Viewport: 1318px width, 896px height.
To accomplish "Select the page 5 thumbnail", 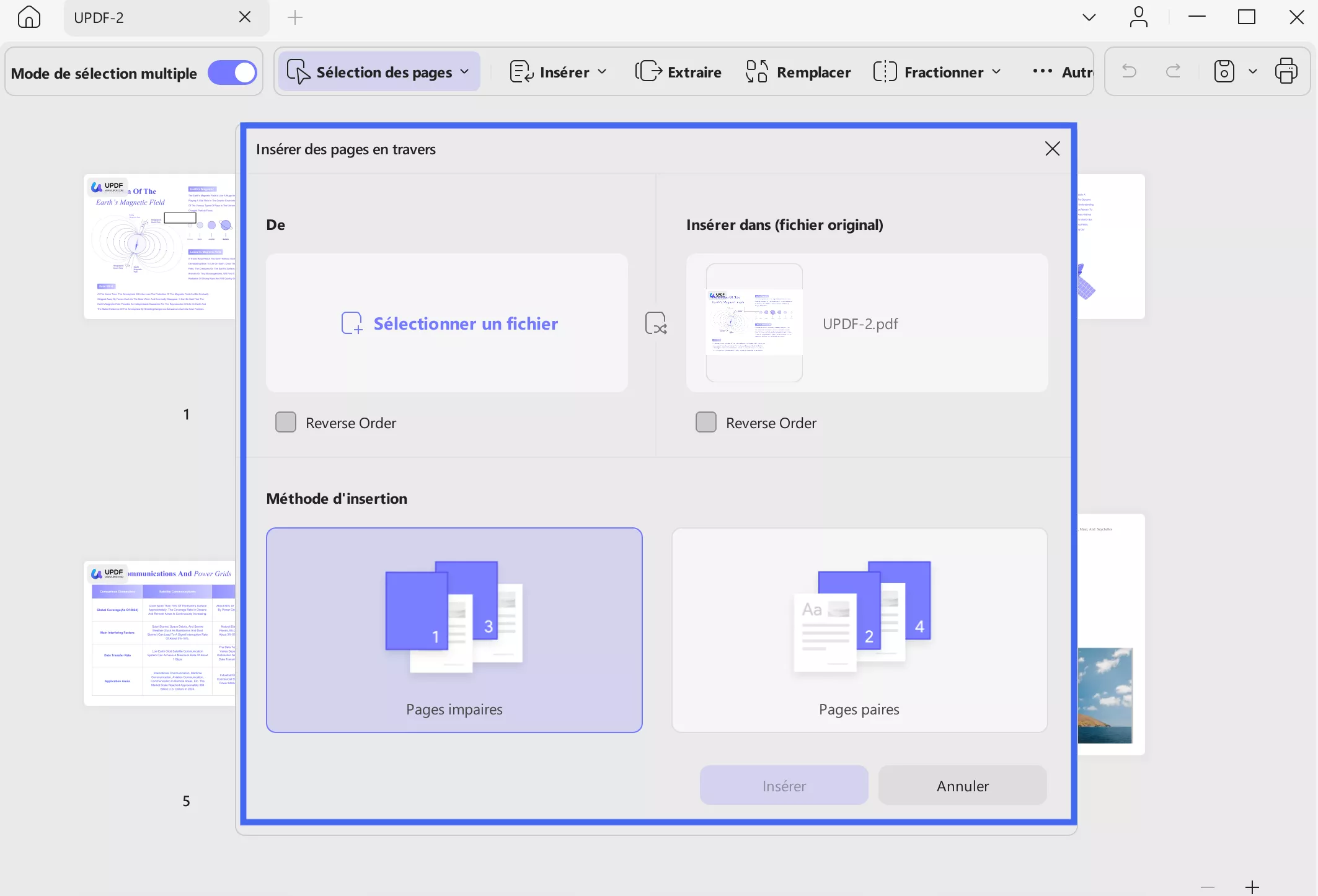I will click(x=160, y=633).
